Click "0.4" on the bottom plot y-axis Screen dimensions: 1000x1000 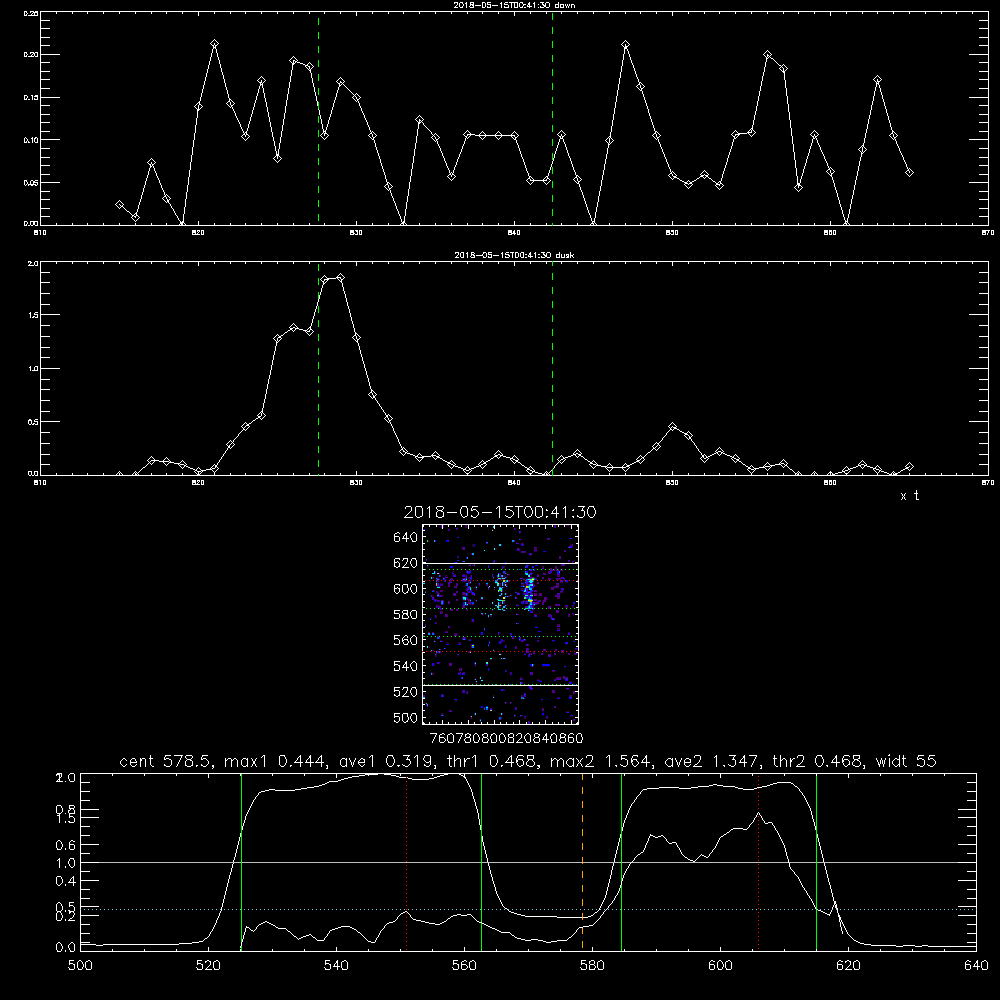(66, 881)
